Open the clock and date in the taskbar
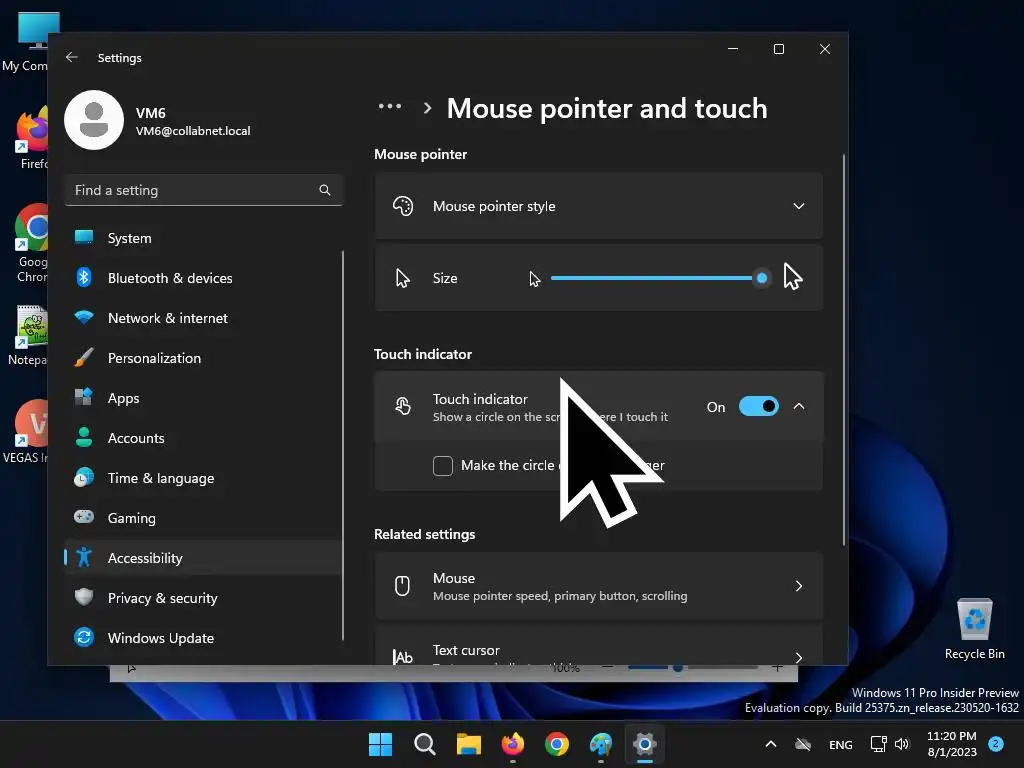Viewport: 1024px width, 768px height. pyautogui.click(x=952, y=744)
